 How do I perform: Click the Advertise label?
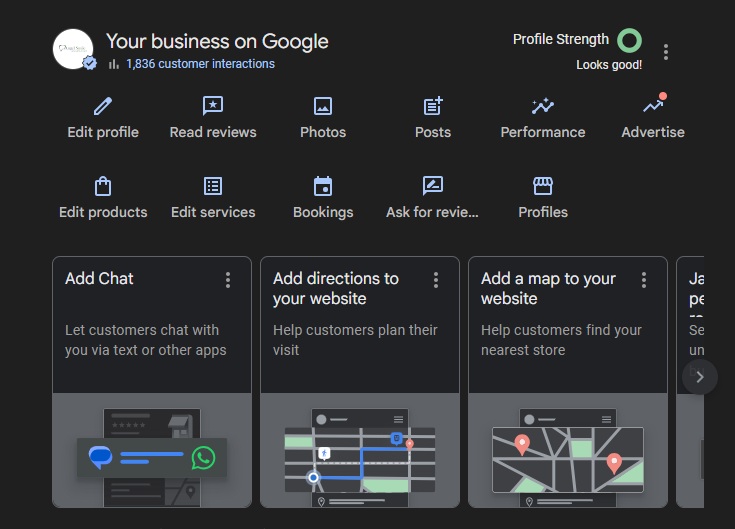653,132
